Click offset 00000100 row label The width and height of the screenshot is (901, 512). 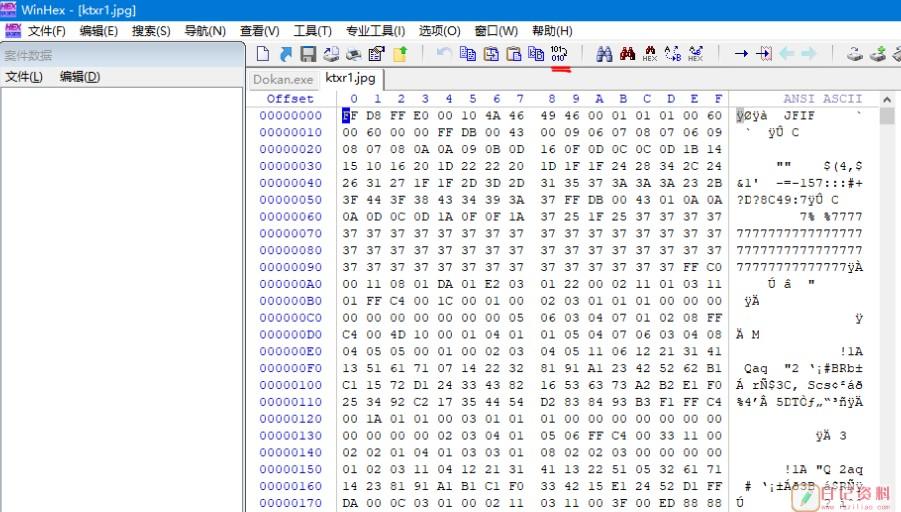(x=291, y=385)
